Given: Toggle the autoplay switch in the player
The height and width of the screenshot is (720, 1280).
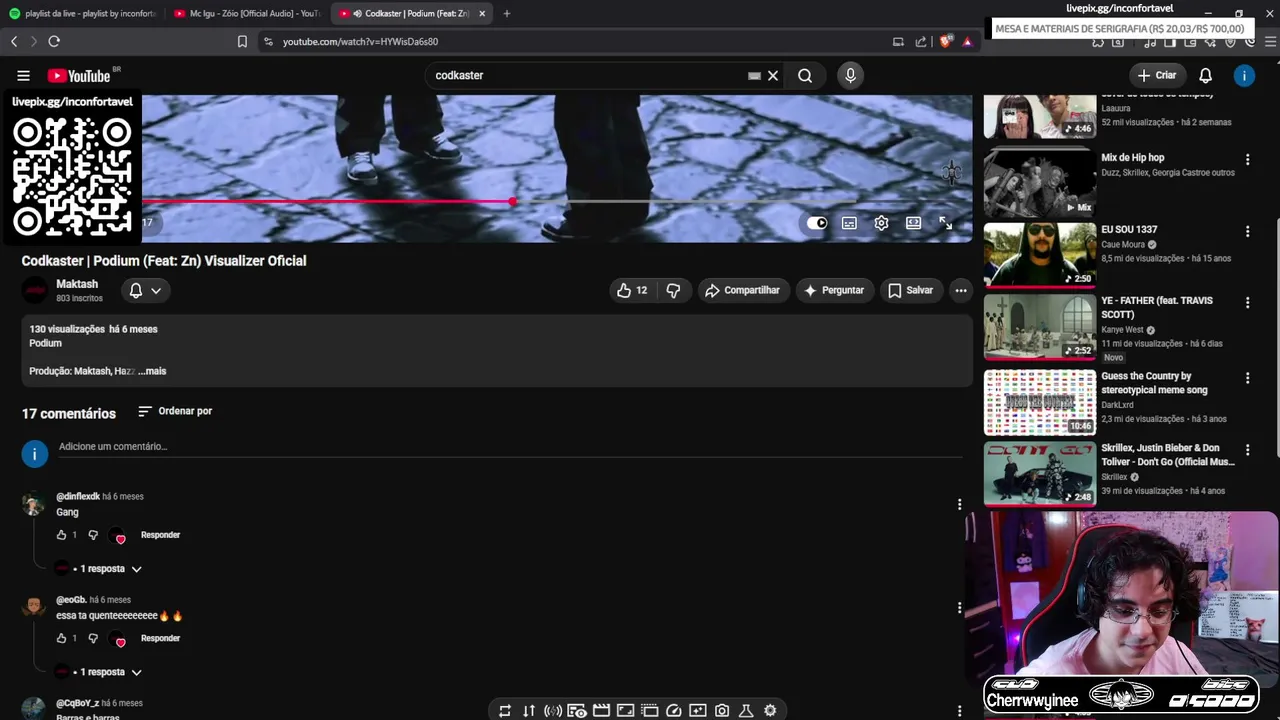Looking at the screenshot, I should (x=817, y=223).
